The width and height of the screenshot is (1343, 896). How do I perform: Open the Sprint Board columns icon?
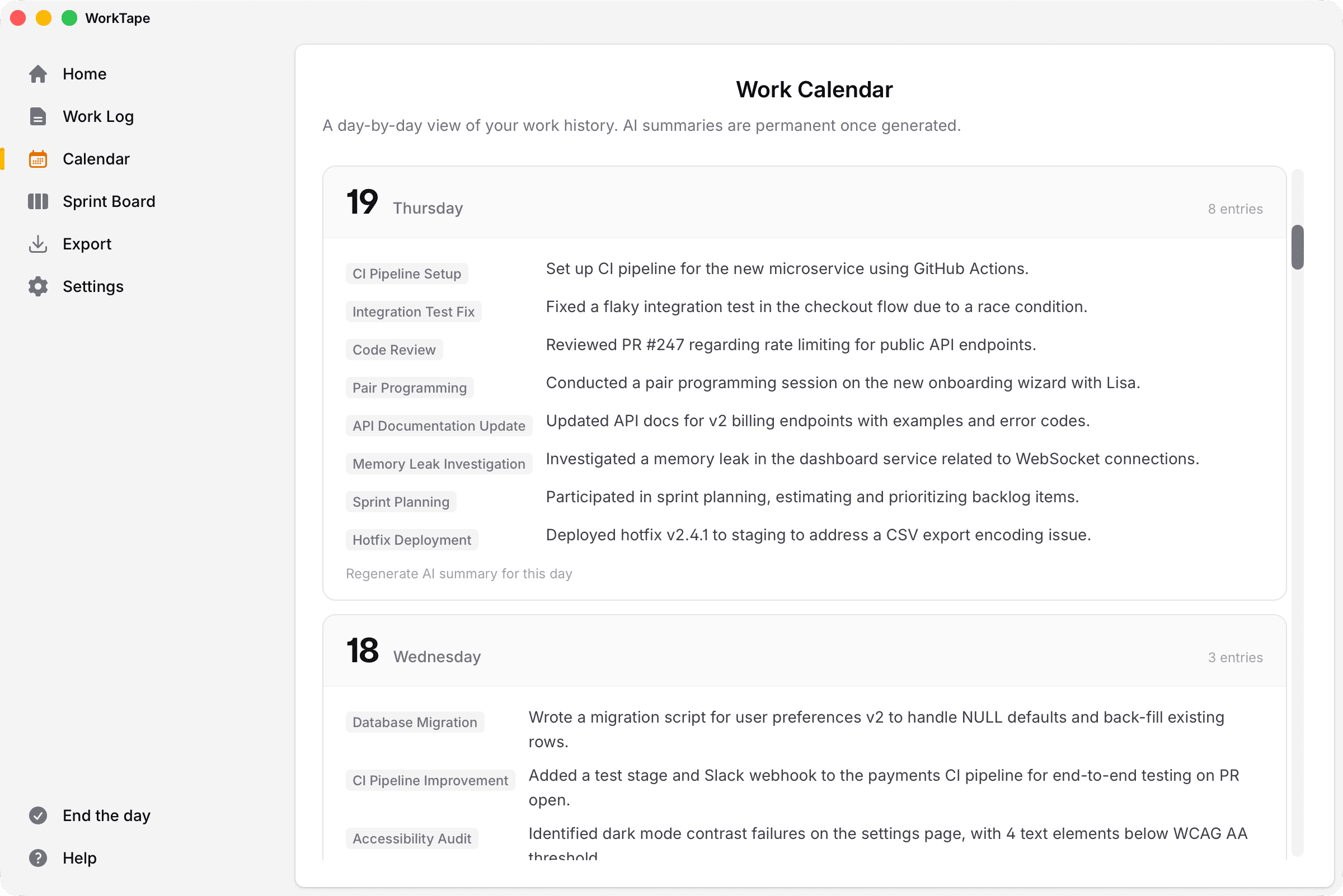[x=37, y=201]
